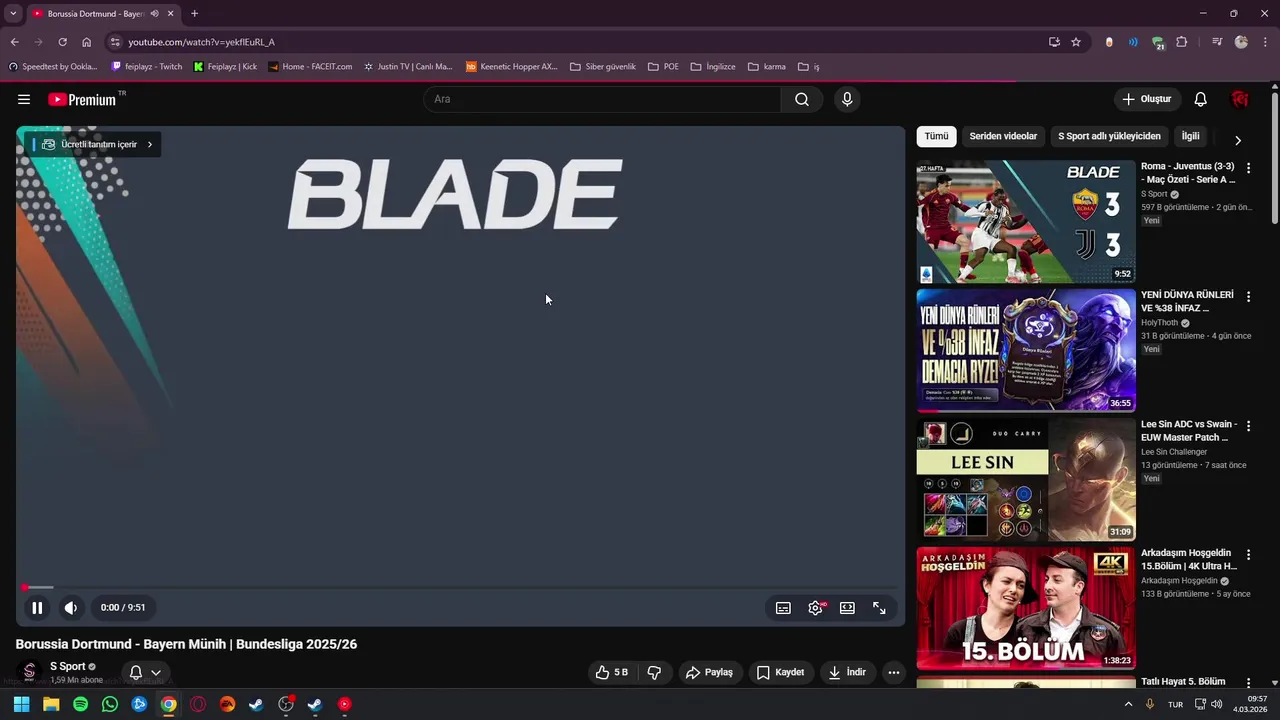Open Windows Start menu
The height and width of the screenshot is (720, 1280).
(x=21, y=704)
